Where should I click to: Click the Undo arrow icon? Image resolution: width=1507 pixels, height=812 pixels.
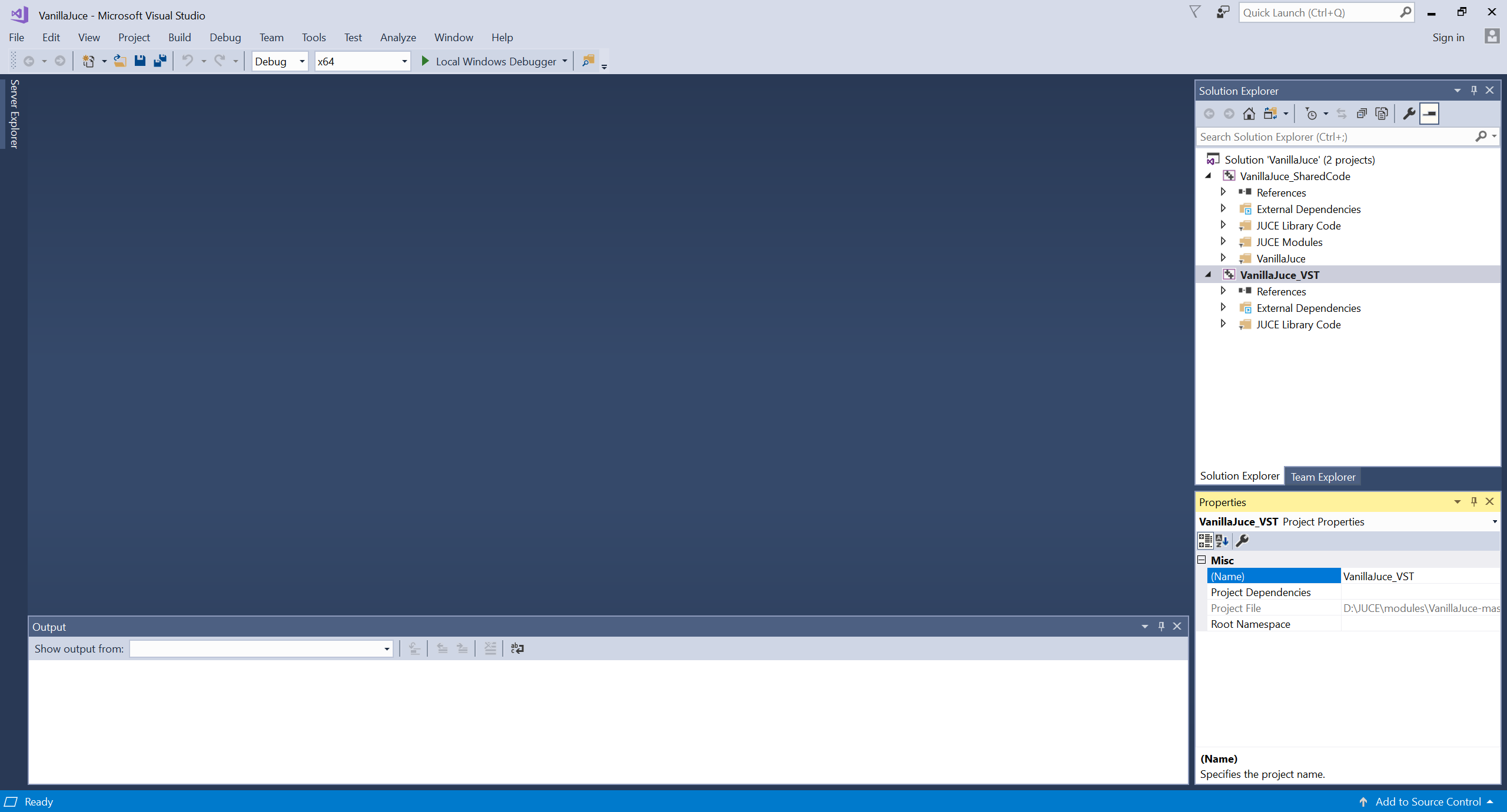188,61
